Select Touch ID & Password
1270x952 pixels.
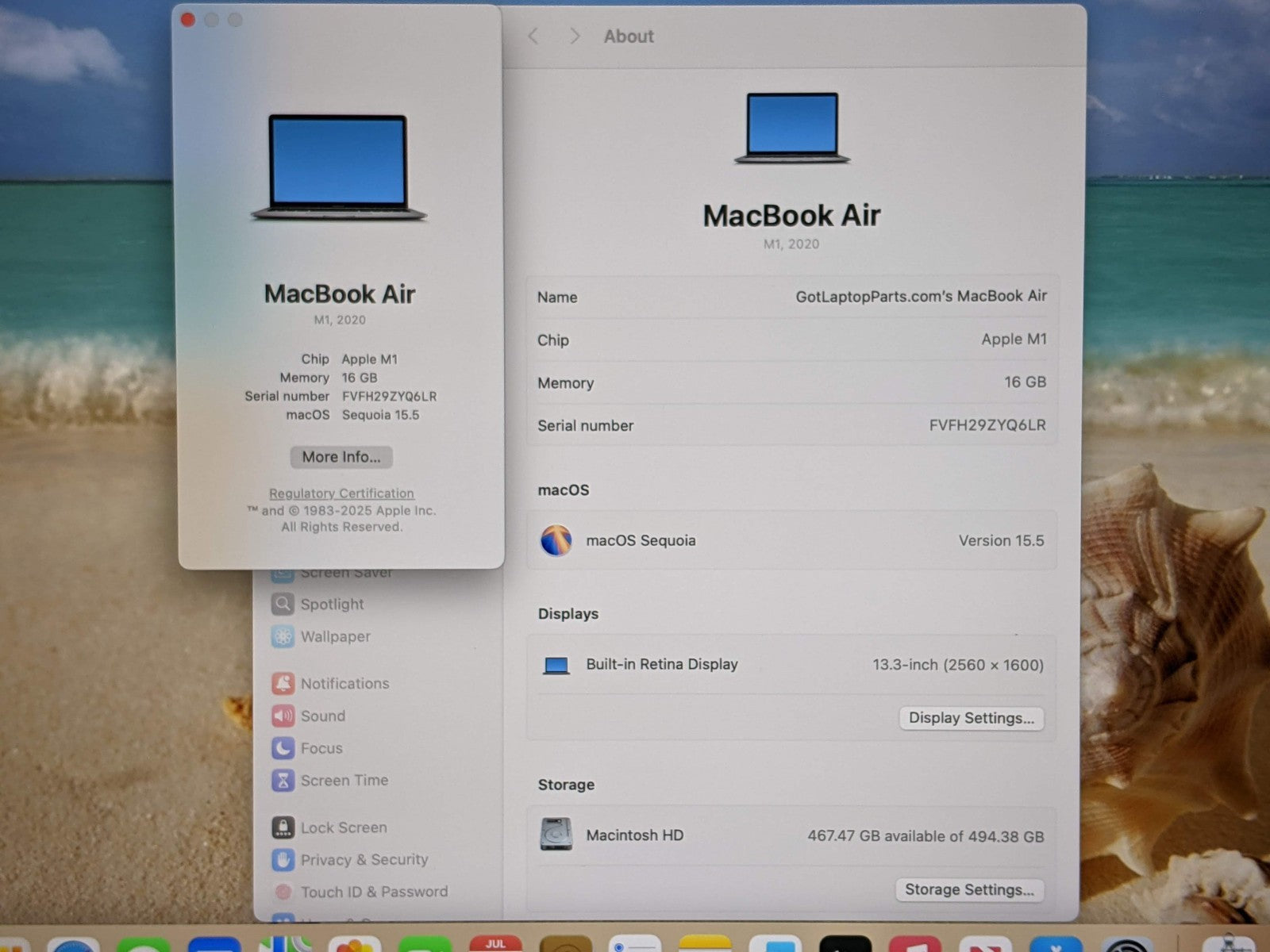(373, 892)
